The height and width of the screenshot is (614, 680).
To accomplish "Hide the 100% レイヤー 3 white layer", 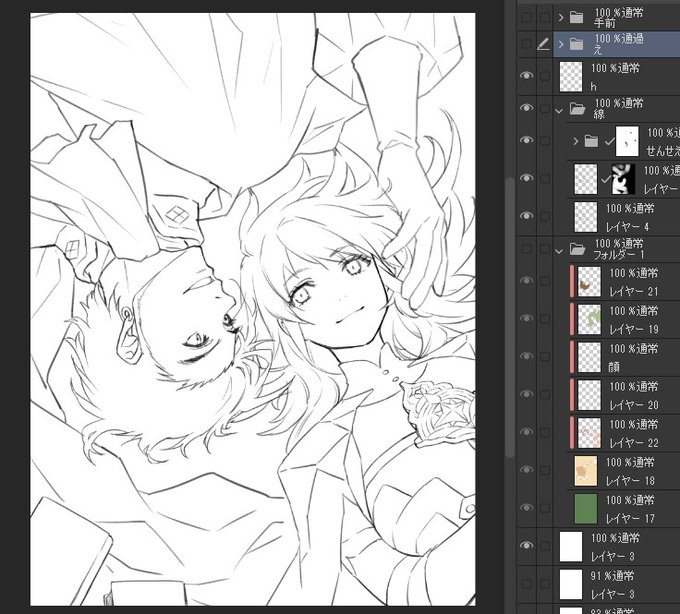I will point(526,545).
